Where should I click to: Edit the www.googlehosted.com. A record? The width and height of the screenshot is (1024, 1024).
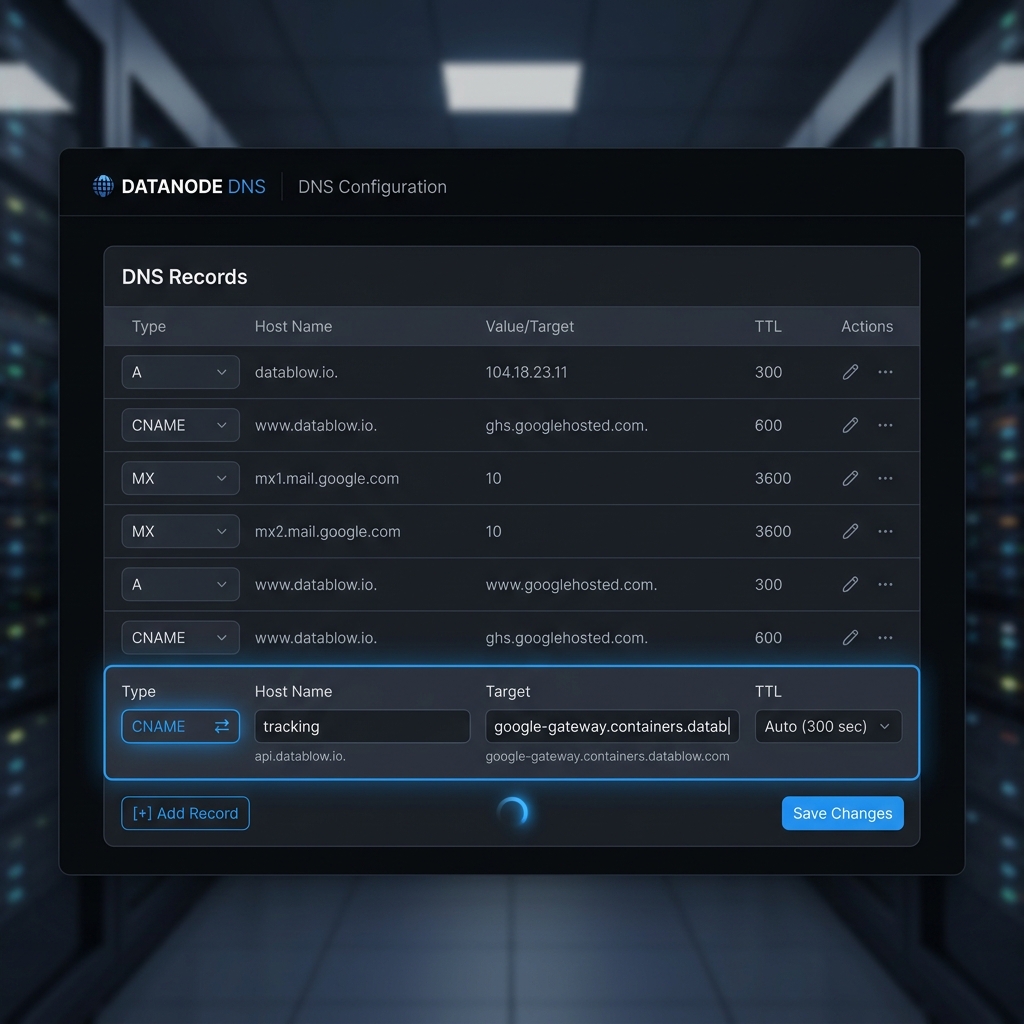coord(850,584)
